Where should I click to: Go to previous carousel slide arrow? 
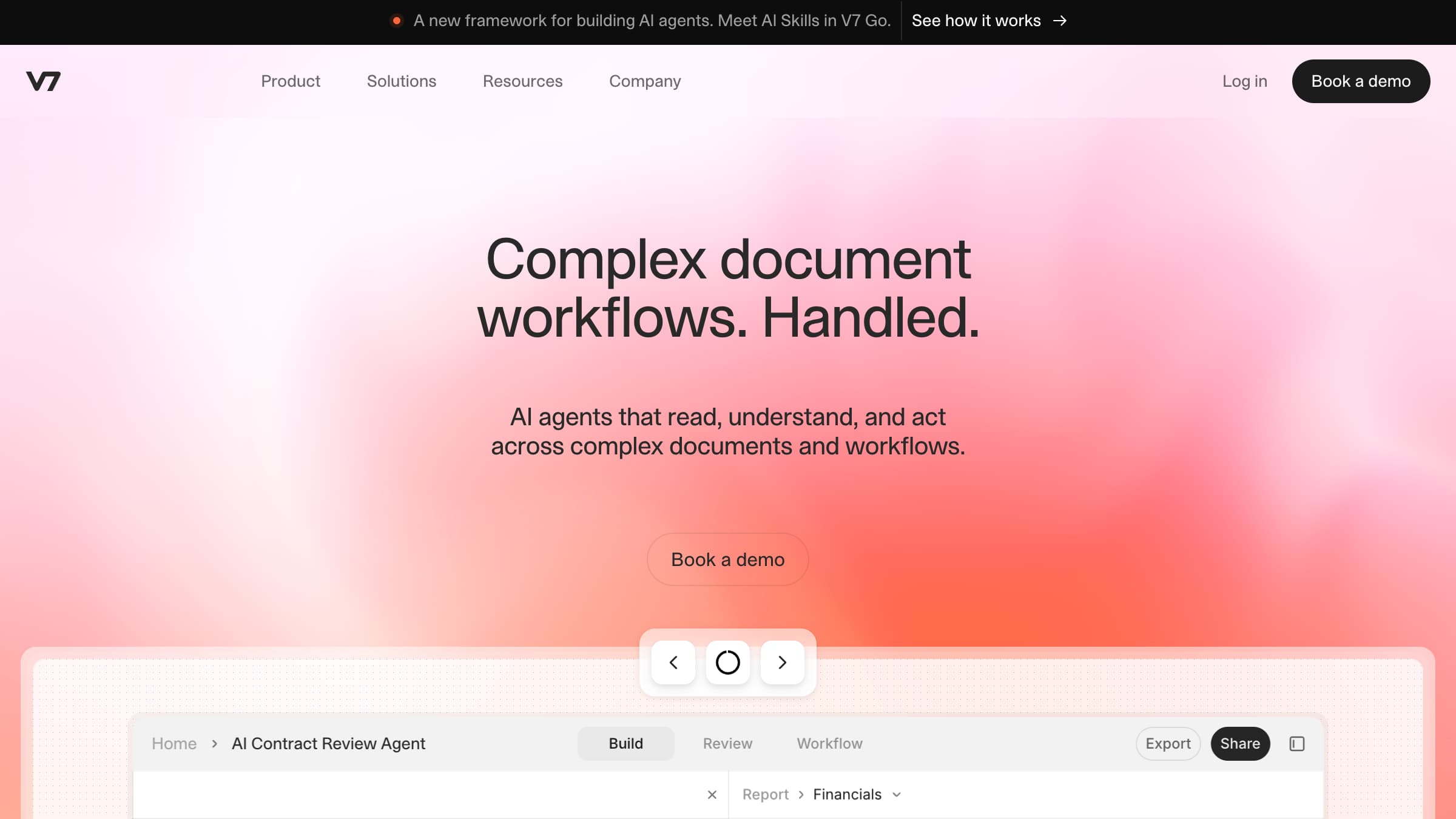tap(673, 662)
